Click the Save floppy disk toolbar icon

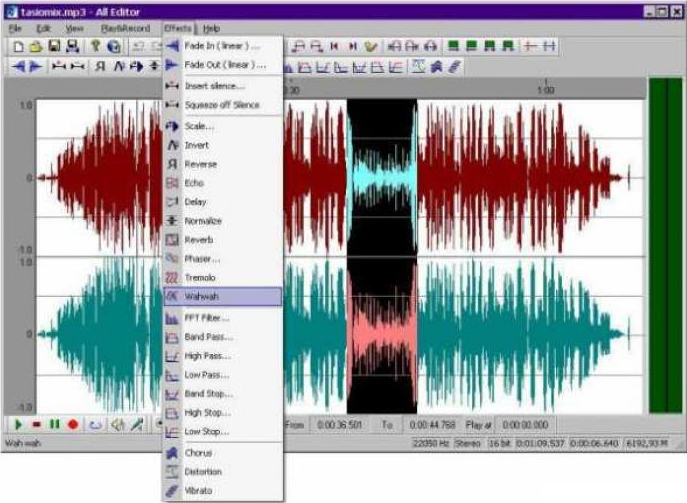(x=54, y=46)
